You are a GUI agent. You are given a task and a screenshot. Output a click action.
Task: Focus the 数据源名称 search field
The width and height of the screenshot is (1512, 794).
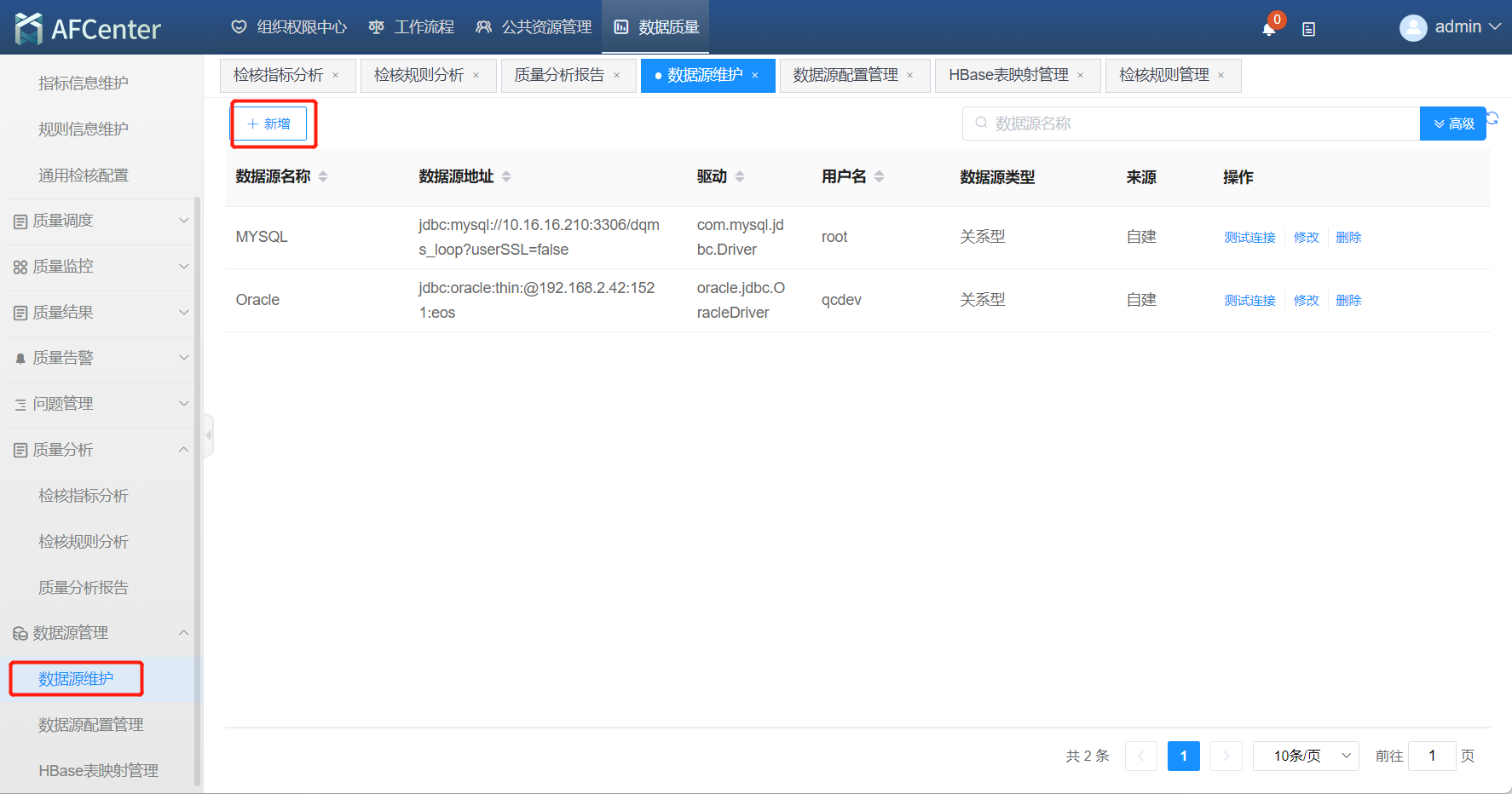click(1193, 124)
